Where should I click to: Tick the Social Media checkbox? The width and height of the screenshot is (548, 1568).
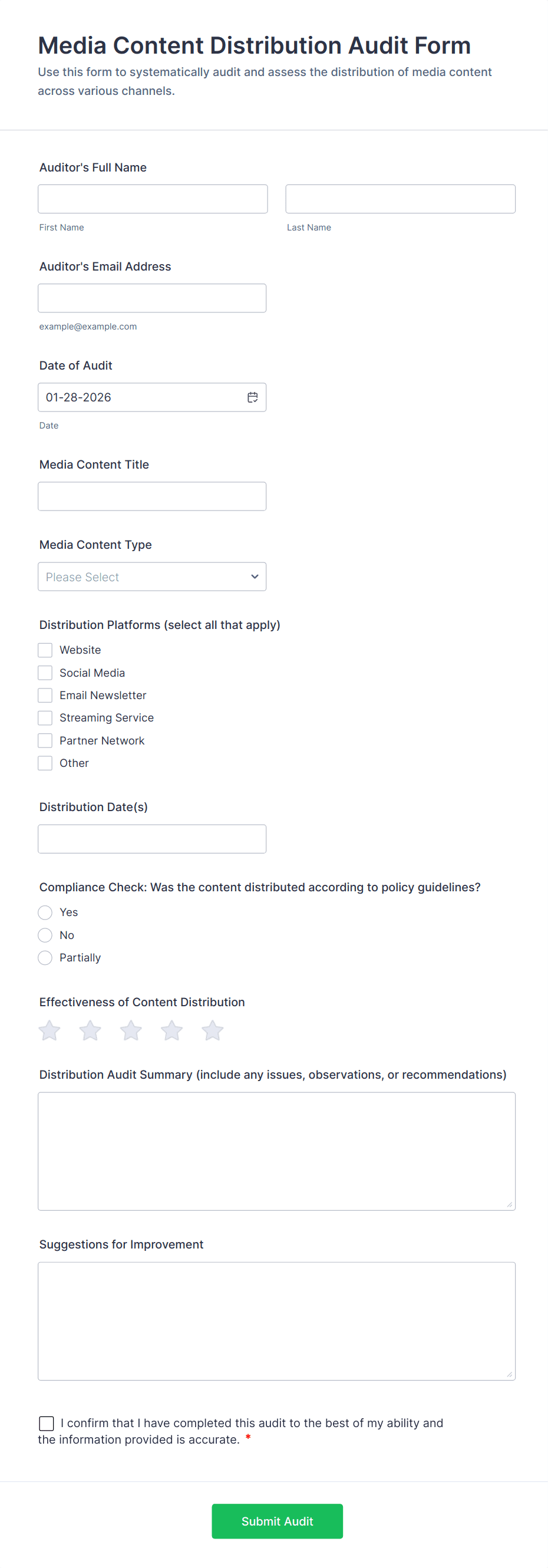pos(45,673)
